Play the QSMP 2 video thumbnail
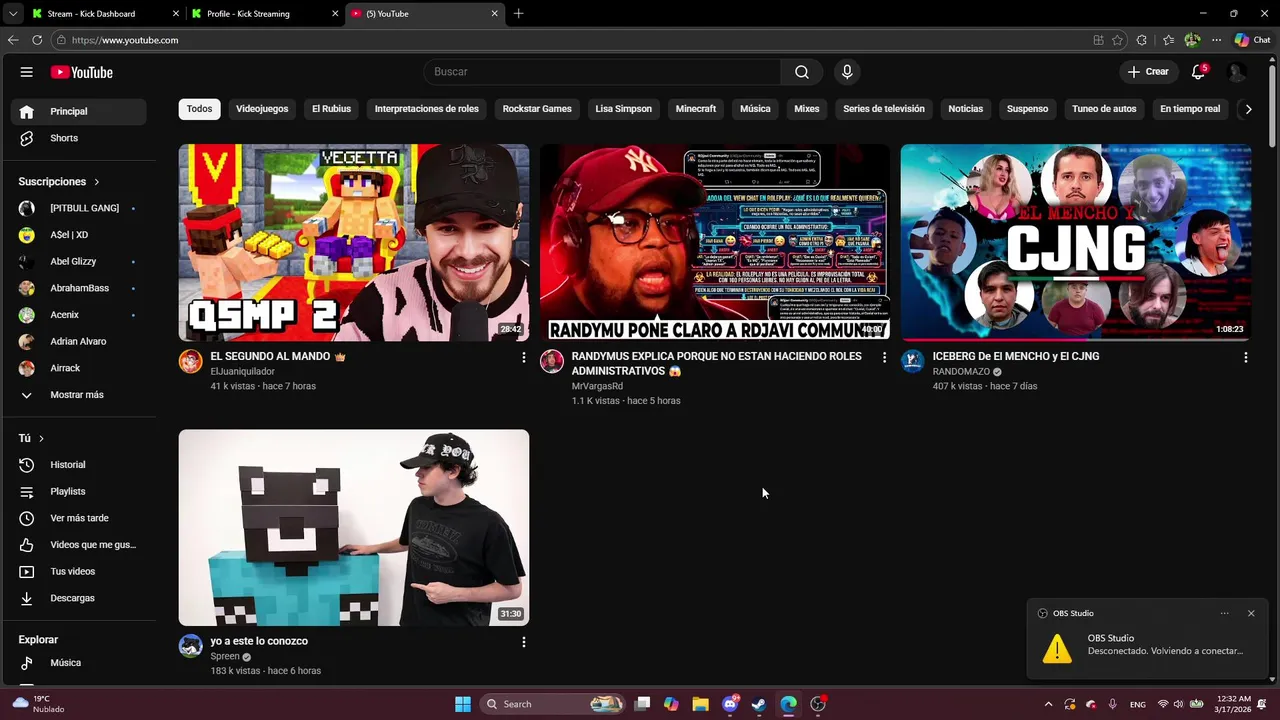1280x720 pixels. coord(354,243)
